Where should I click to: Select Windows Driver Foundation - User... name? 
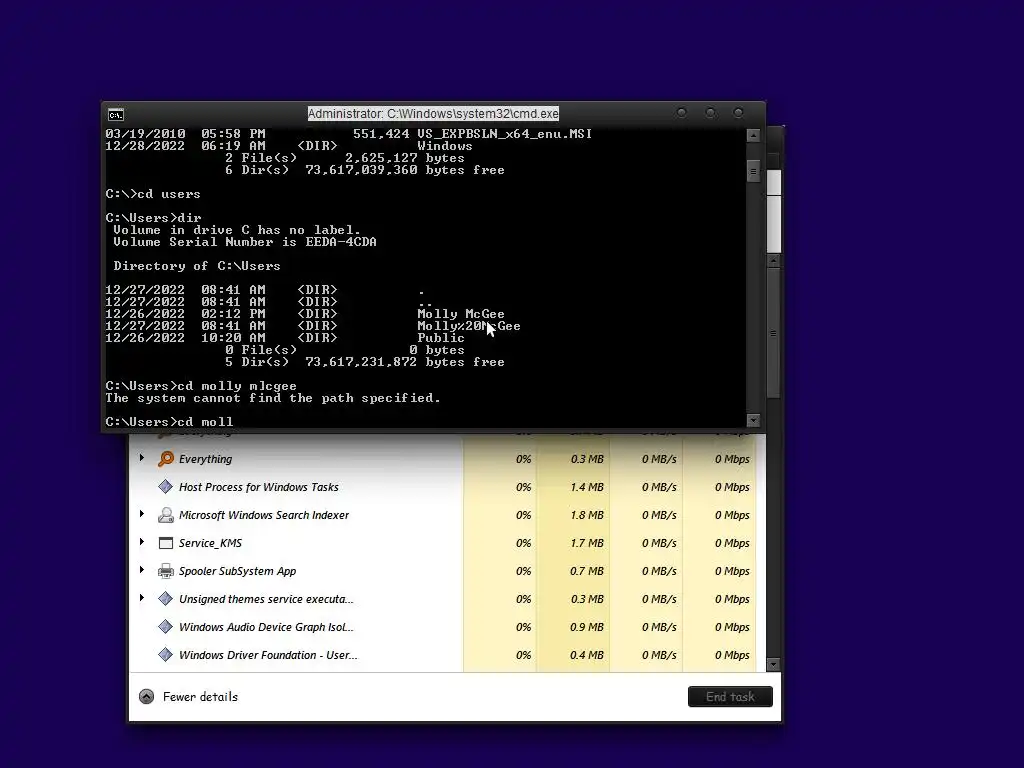[268, 655]
